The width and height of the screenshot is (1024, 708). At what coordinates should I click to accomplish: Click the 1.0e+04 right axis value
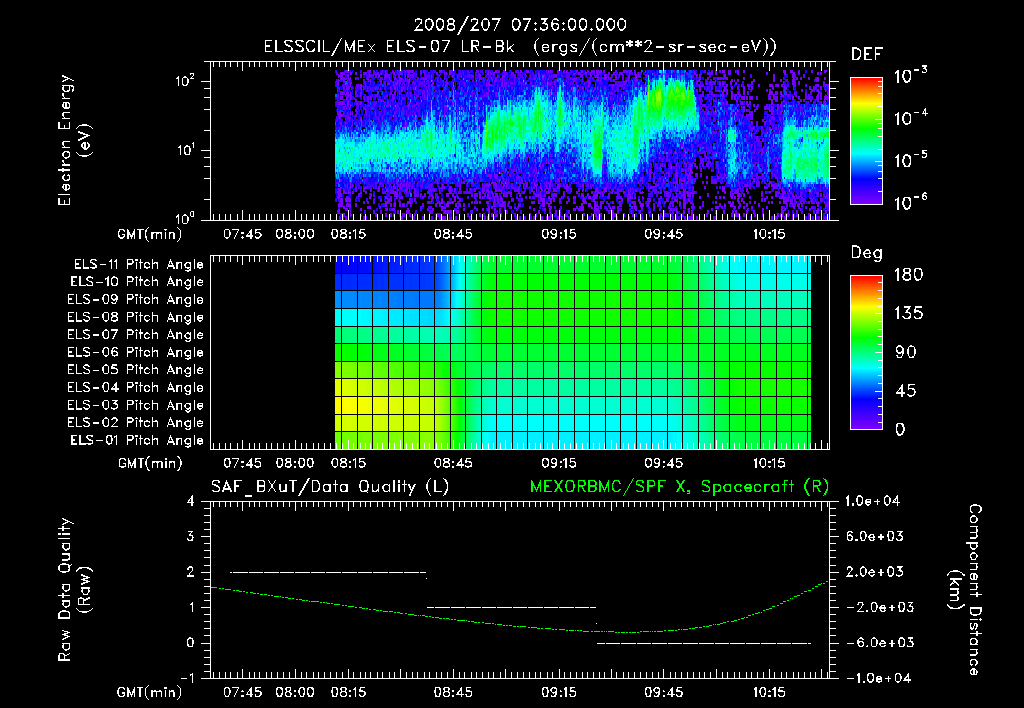pos(872,501)
